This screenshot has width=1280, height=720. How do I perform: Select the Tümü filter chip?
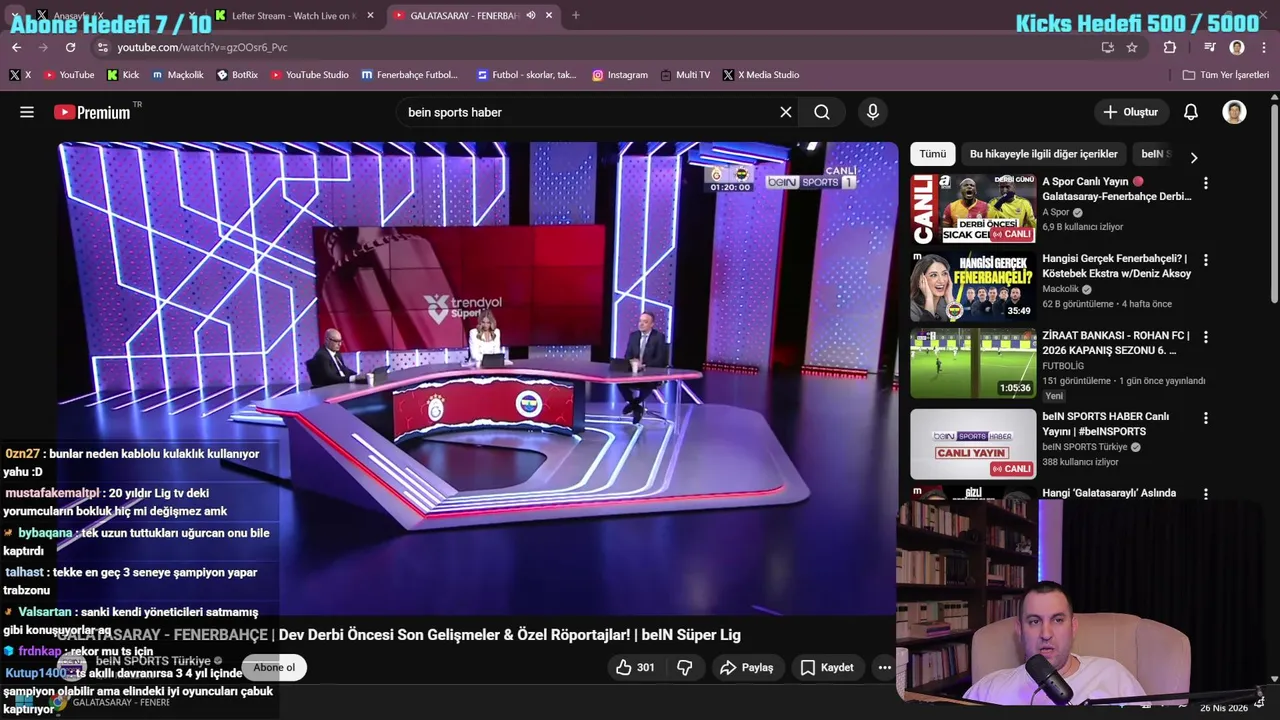pos(933,154)
